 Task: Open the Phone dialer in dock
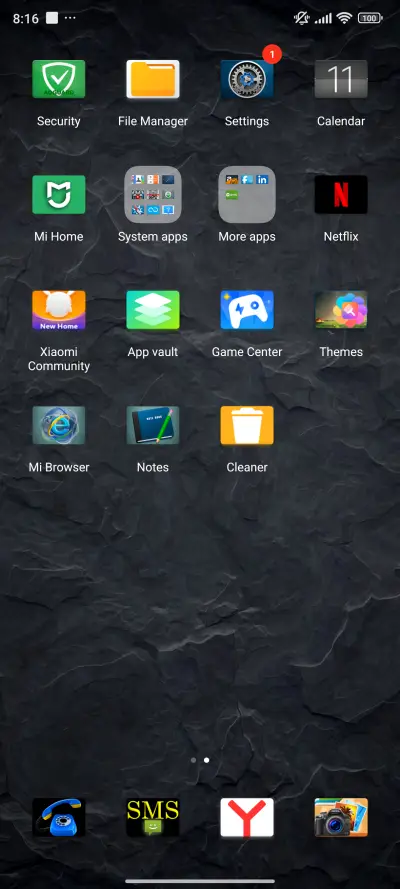59,818
